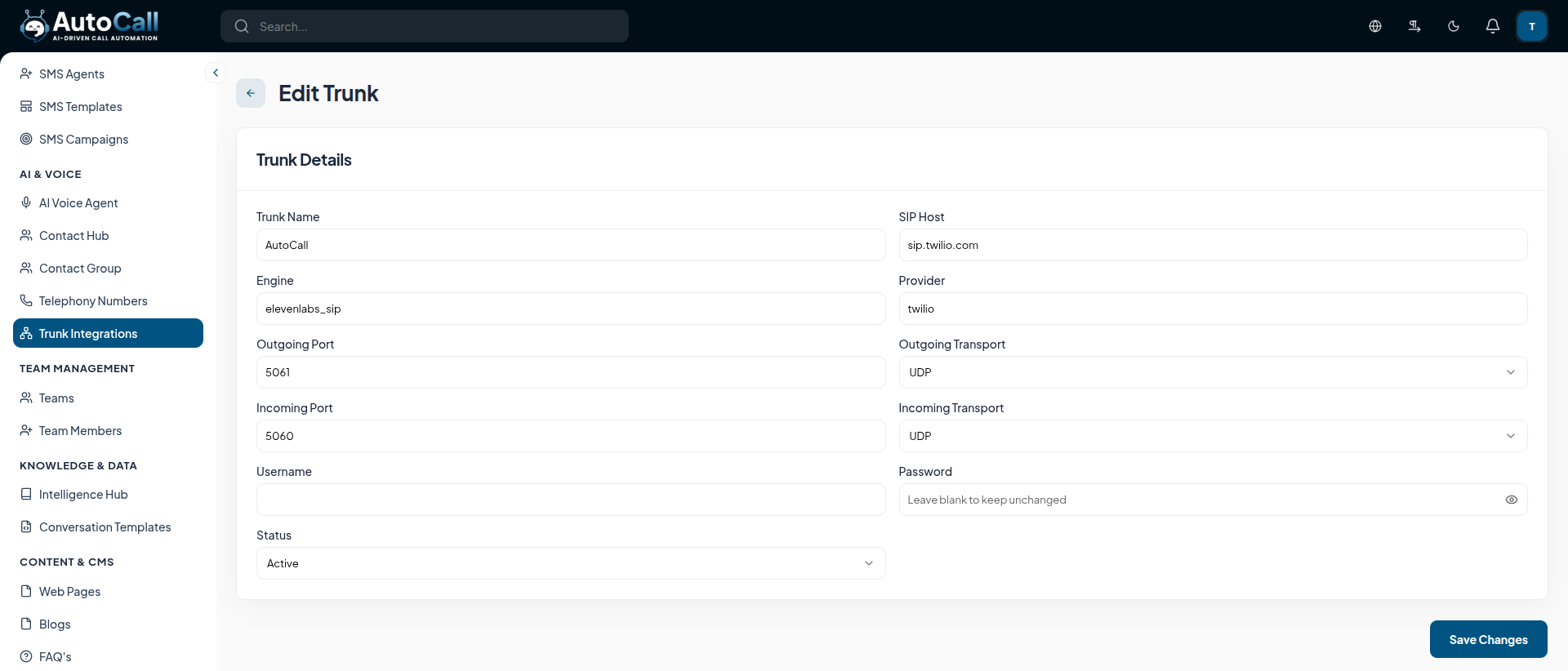The height and width of the screenshot is (671, 1568).
Task: Click Save Changes button
Action: (1488, 639)
